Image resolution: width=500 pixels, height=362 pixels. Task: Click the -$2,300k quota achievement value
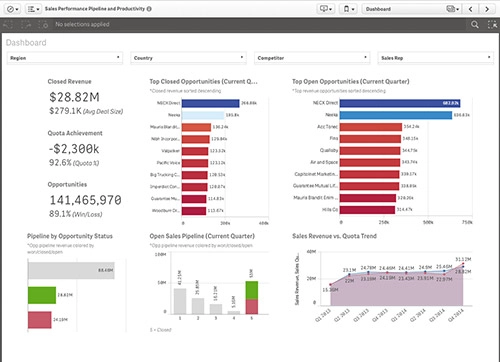[x=74, y=149]
